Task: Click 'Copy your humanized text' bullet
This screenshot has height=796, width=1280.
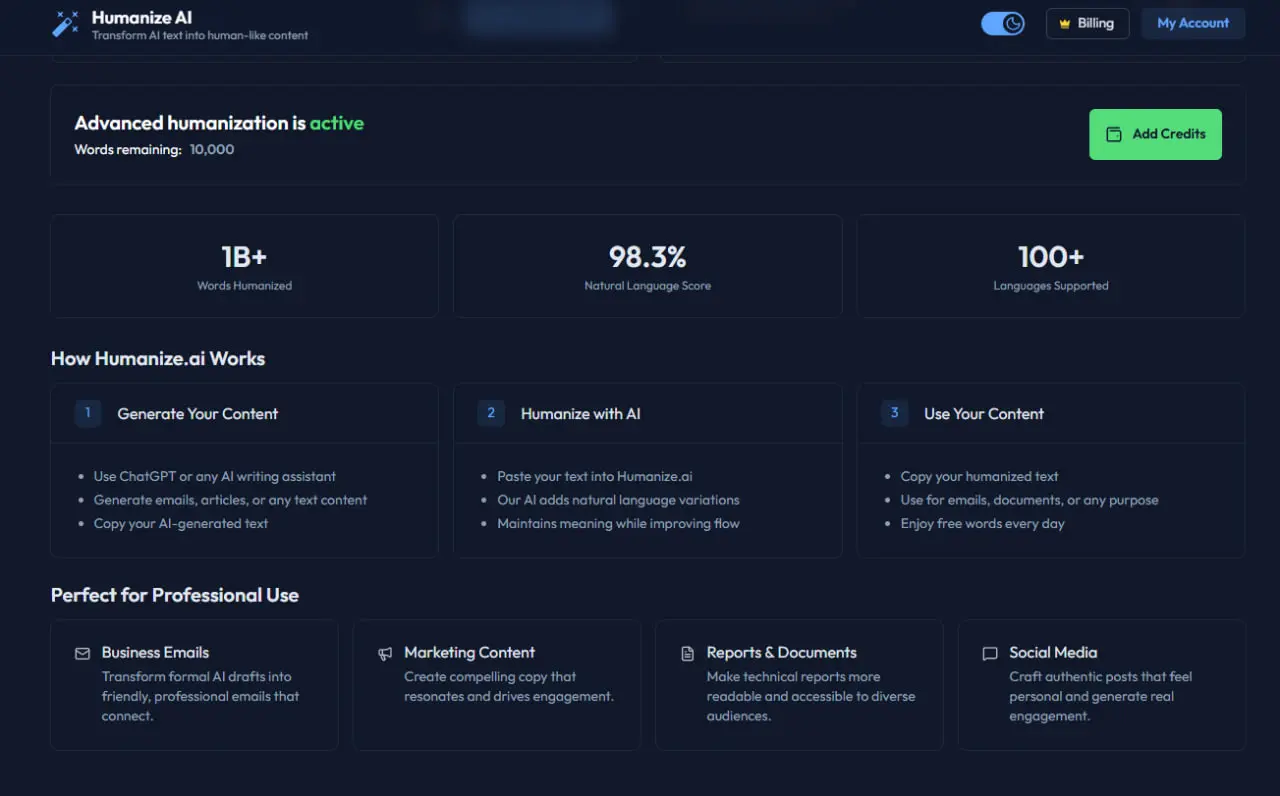Action: coord(979,476)
